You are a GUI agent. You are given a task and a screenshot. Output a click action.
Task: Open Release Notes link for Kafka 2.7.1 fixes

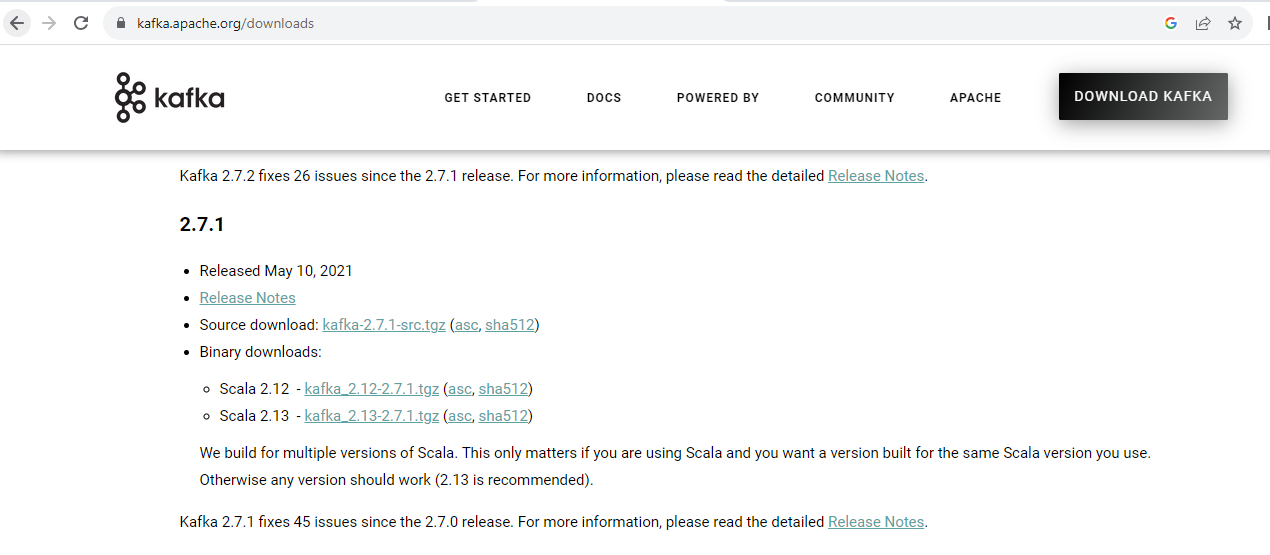pyautogui.click(x=876, y=522)
